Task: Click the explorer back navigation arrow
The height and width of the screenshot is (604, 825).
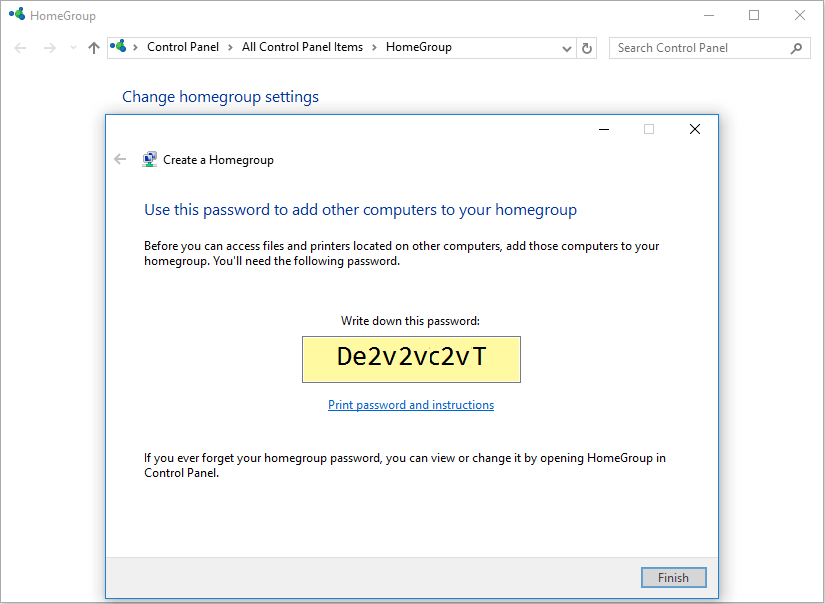Action: [20, 48]
